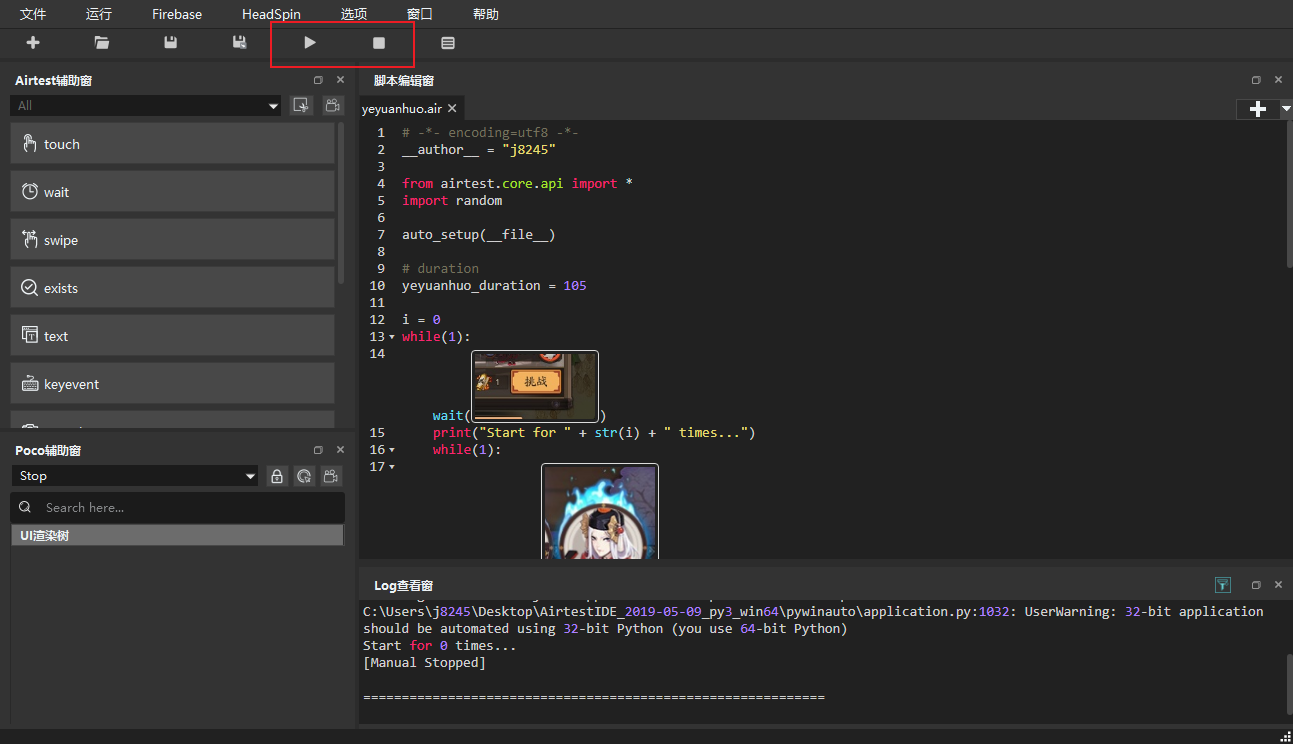Insert a wait command from Airtest panel
The height and width of the screenshot is (744, 1293).
point(173,192)
